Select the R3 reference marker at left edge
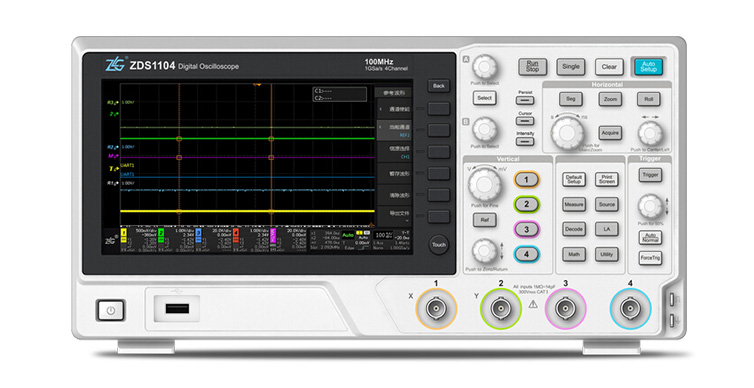 113,103
